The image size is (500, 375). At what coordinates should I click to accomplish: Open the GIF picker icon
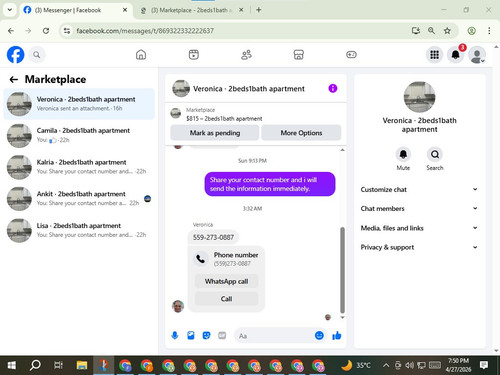pyautogui.click(x=222, y=335)
